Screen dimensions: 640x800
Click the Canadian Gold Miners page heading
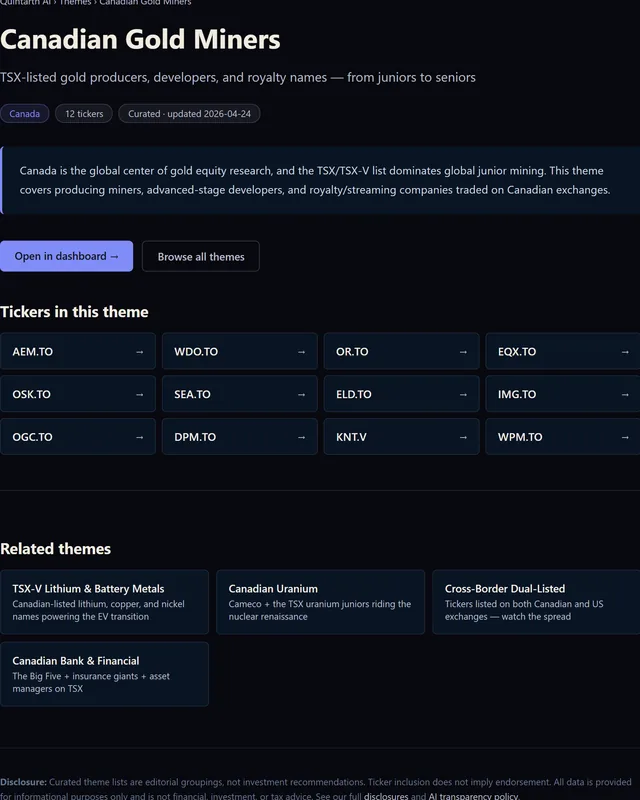point(140,39)
